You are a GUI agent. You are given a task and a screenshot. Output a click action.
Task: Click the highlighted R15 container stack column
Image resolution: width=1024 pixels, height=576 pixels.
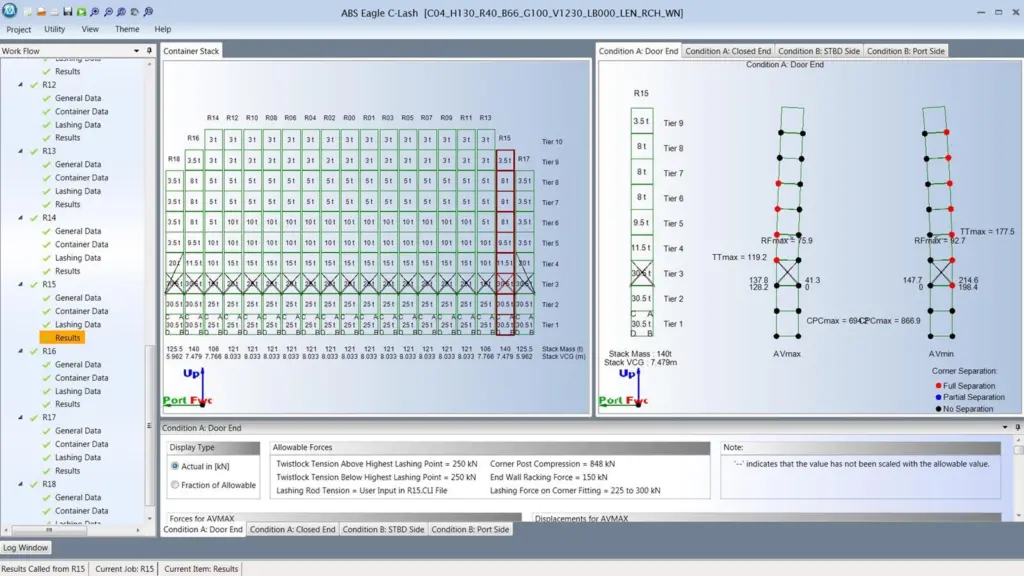(x=505, y=244)
